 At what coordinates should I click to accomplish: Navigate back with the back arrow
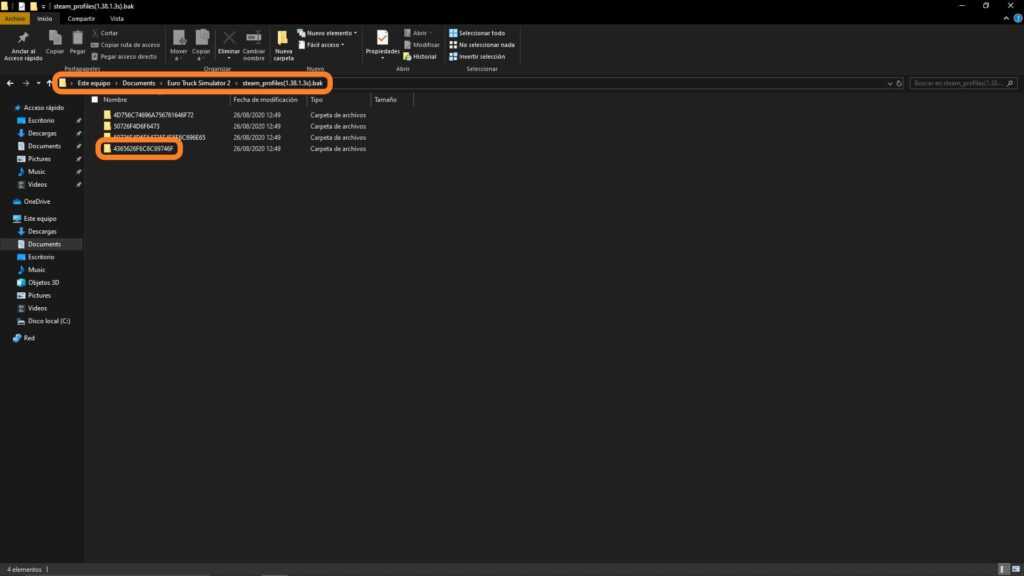tap(10, 83)
